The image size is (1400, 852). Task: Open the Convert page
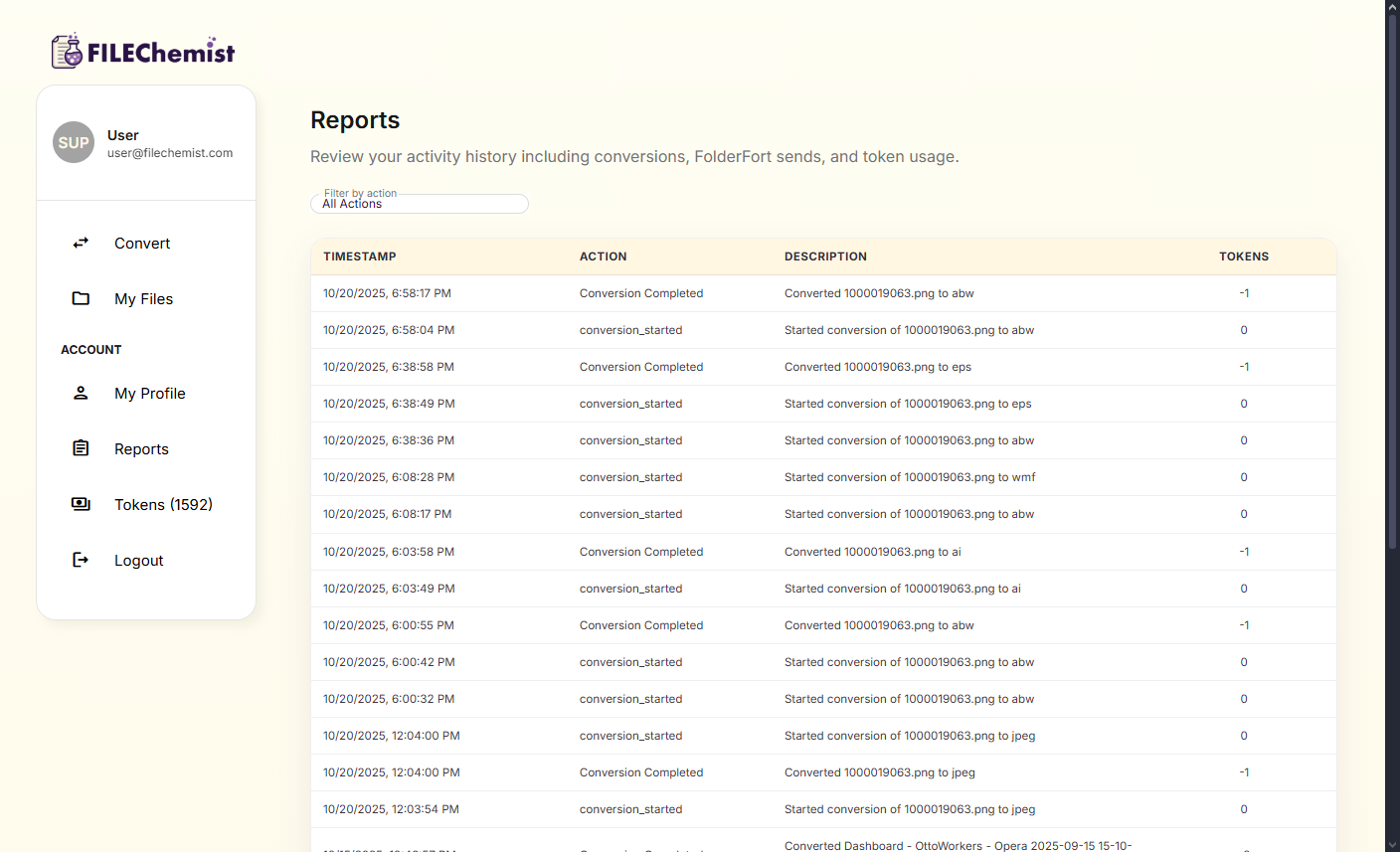pyautogui.click(x=142, y=244)
